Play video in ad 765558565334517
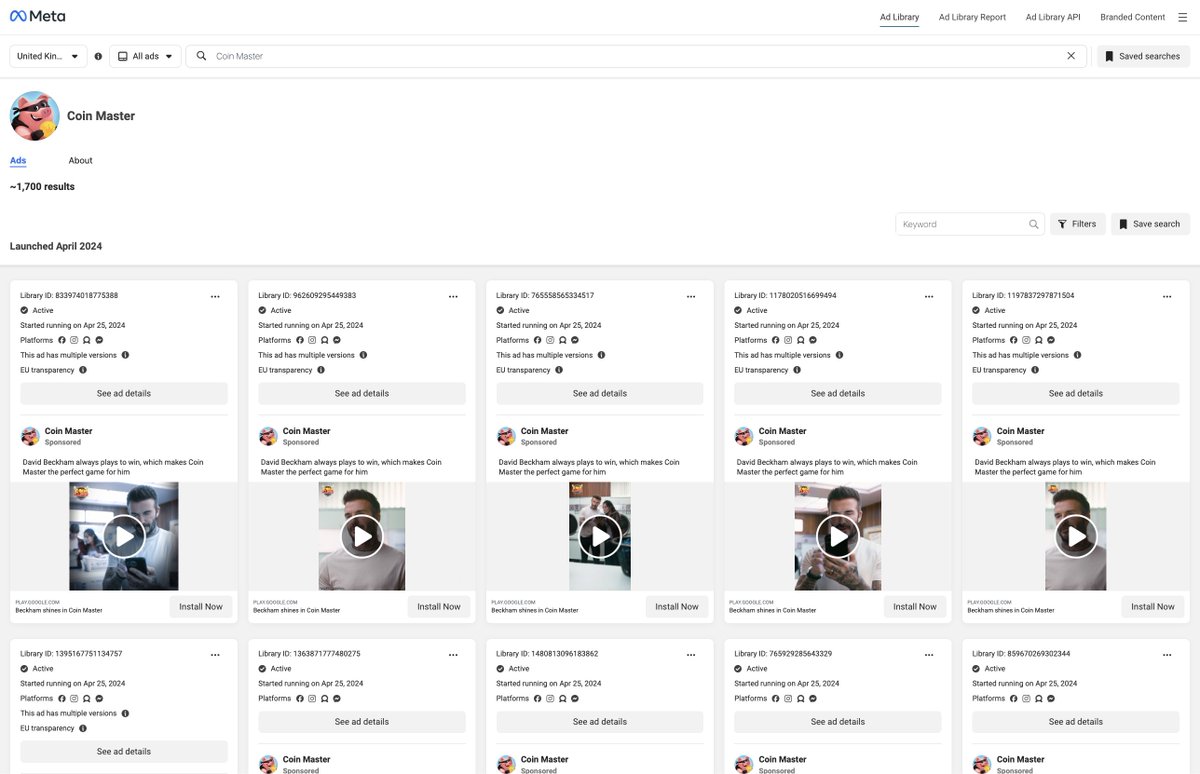Image resolution: width=1200 pixels, height=774 pixels. pyautogui.click(x=600, y=537)
